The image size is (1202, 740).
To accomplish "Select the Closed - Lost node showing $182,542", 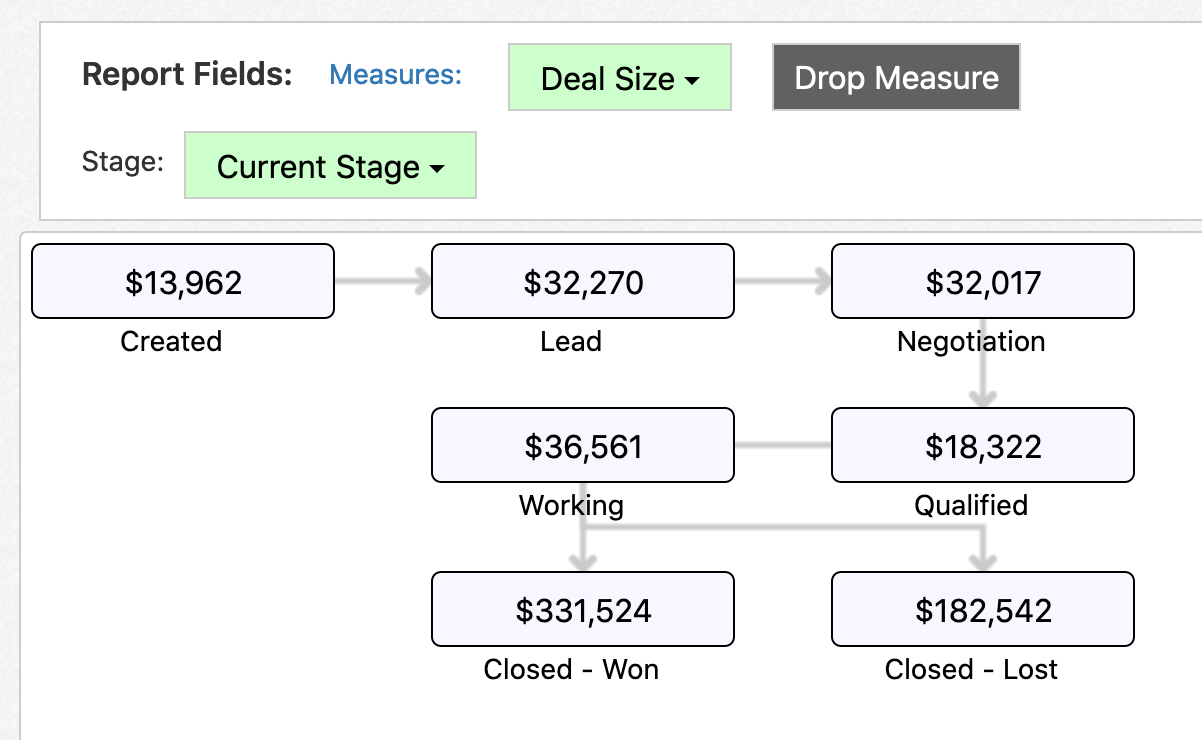I will 981,609.
